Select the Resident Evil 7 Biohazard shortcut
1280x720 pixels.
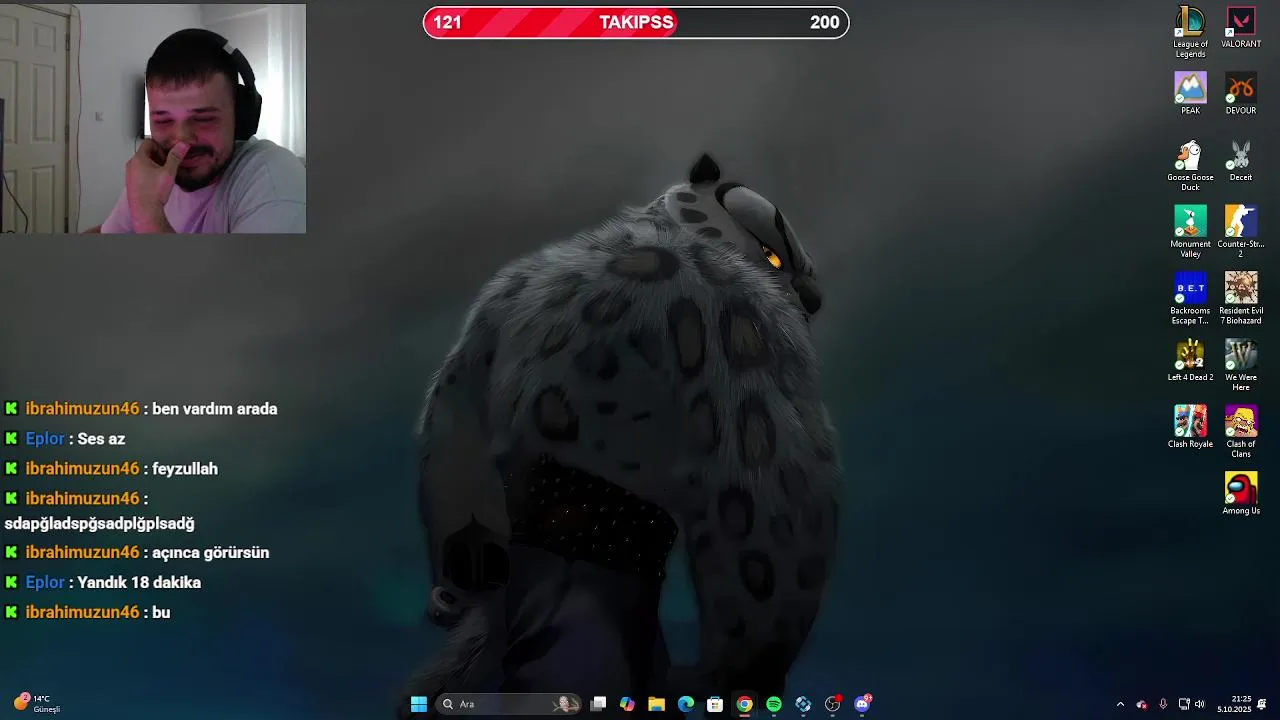coord(1241,299)
